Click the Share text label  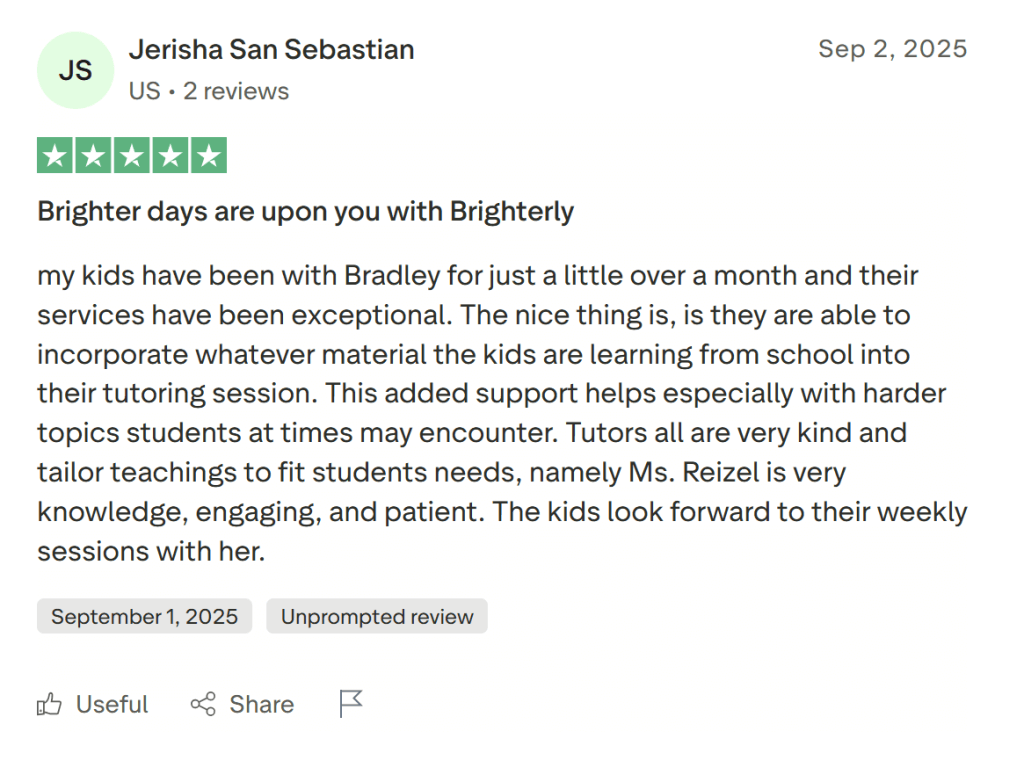pyautogui.click(x=261, y=704)
